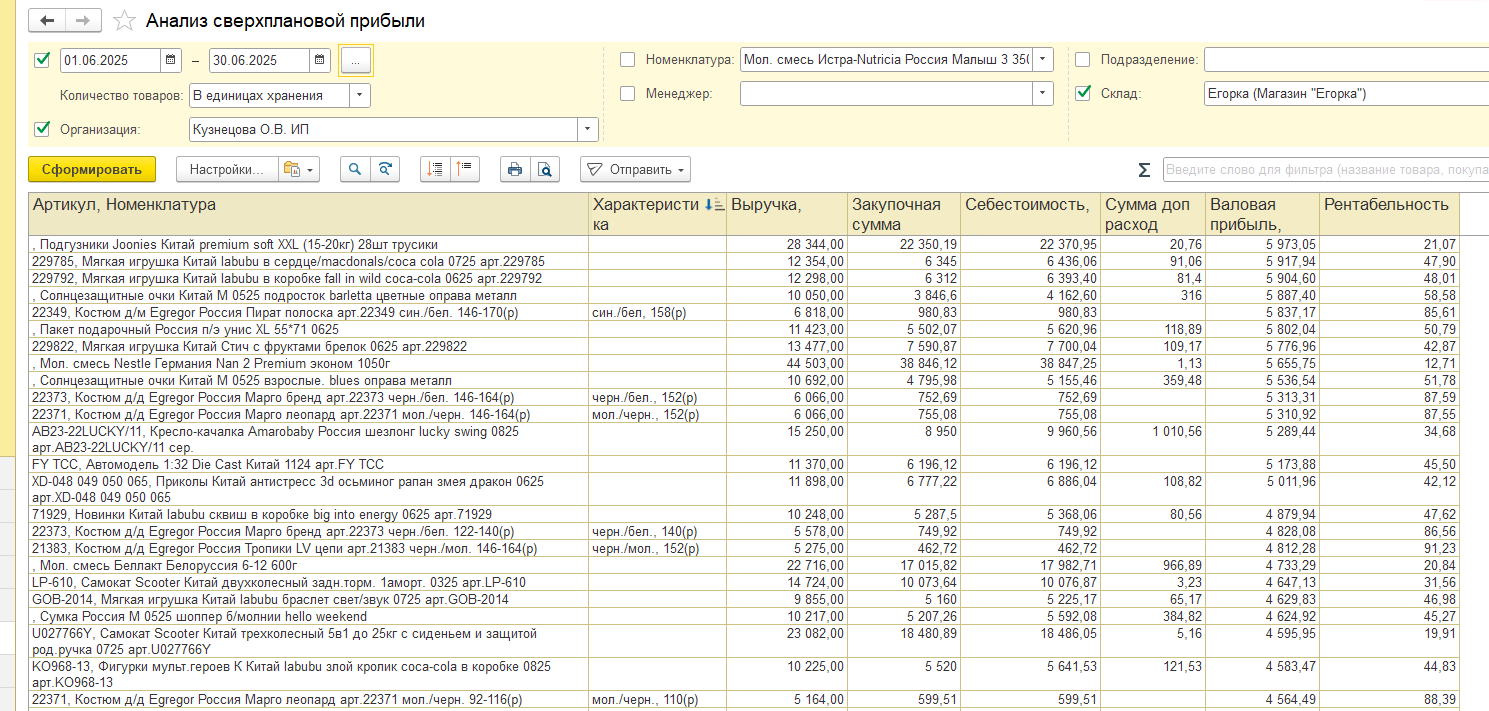1489x711 pixels.
Task: Click the find next icon
Action: coord(383,170)
